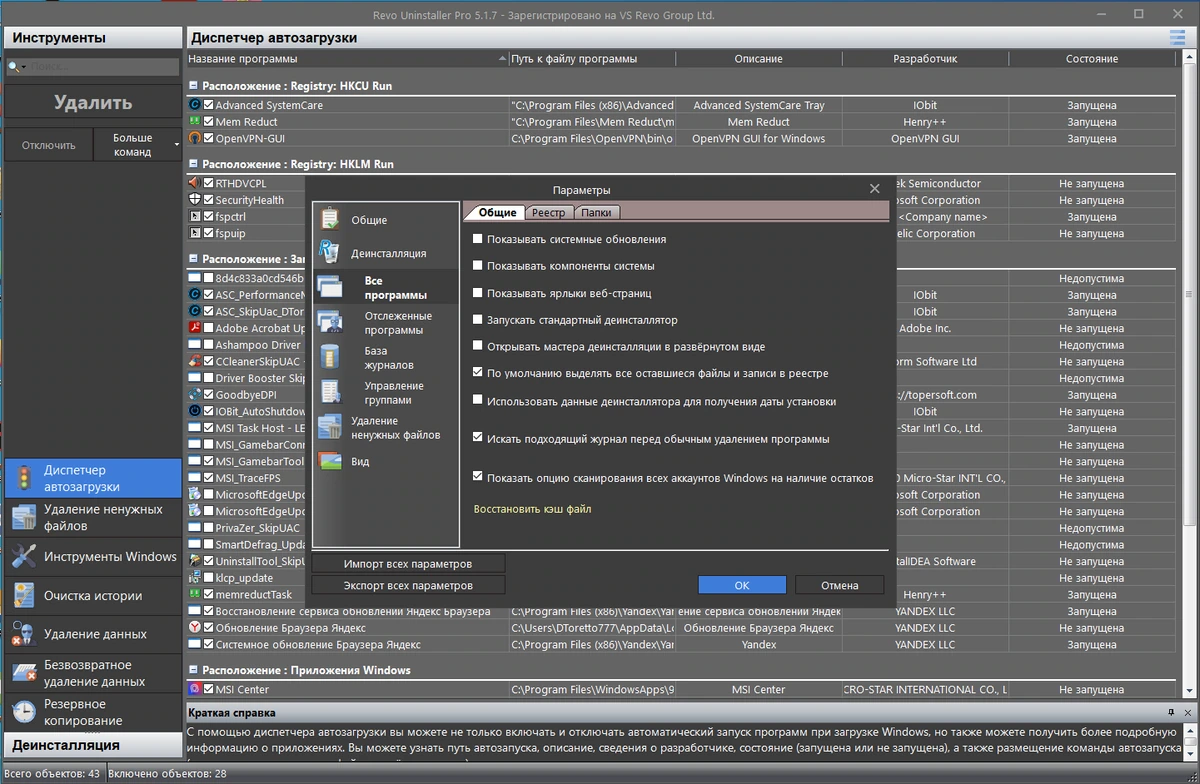Collapse the Приложения Windows group
1200x784 pixels.
pos(194,670)
